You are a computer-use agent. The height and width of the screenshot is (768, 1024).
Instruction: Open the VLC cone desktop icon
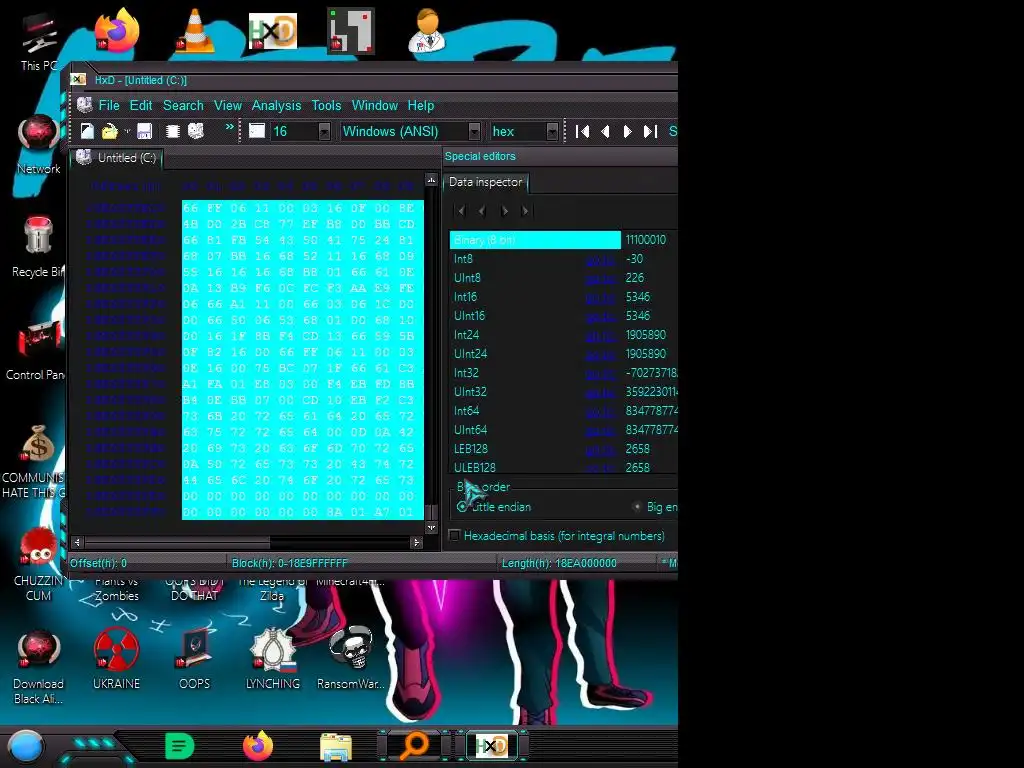[x=195, y=31]
